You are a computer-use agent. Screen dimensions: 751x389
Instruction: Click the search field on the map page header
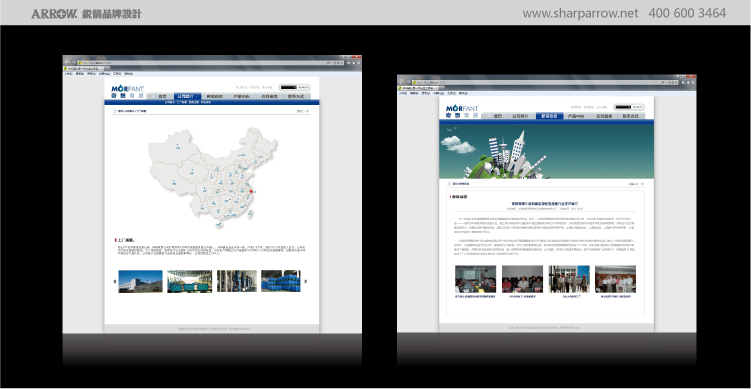point(288,88)
